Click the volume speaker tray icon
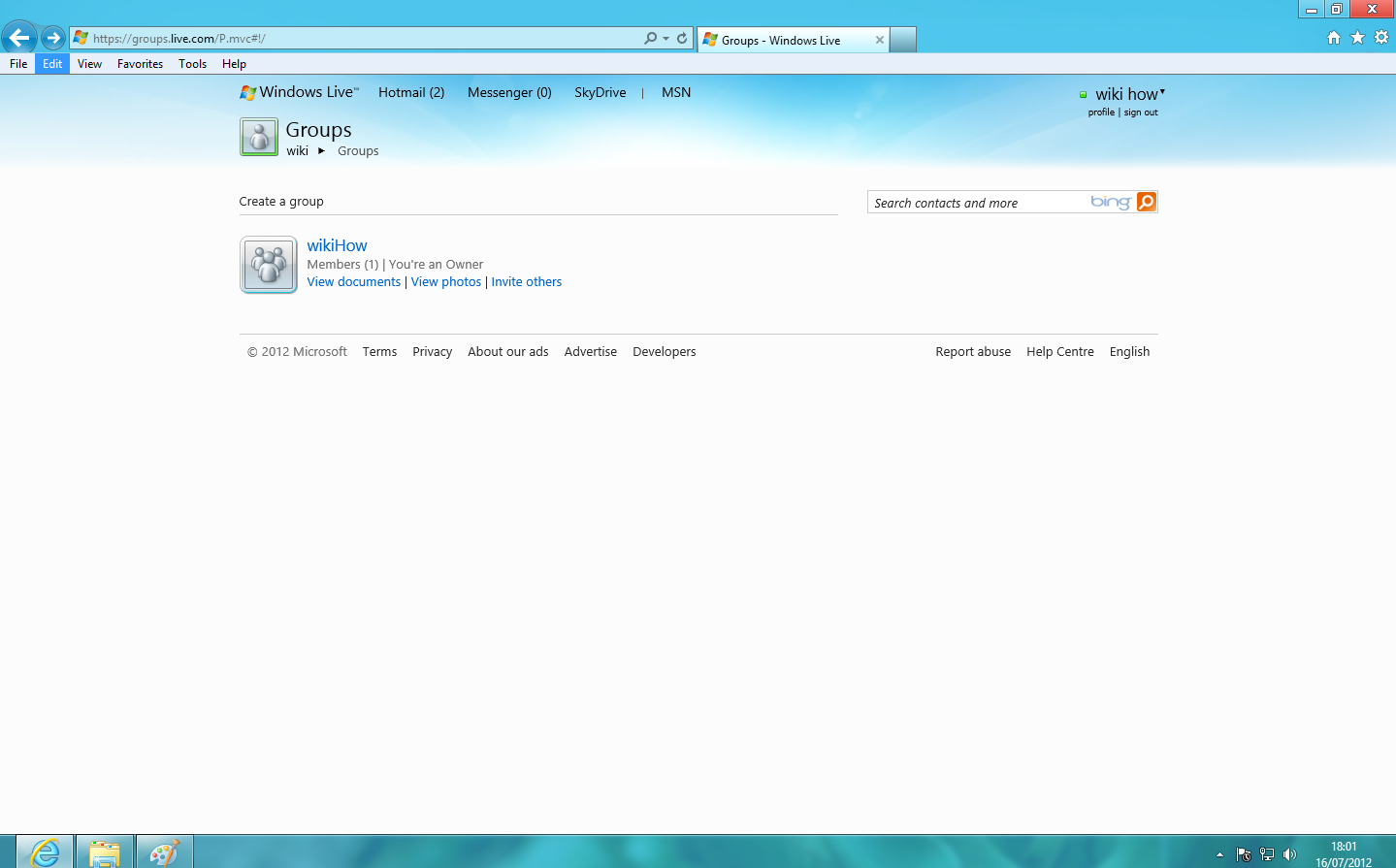 coord(1289,854)
